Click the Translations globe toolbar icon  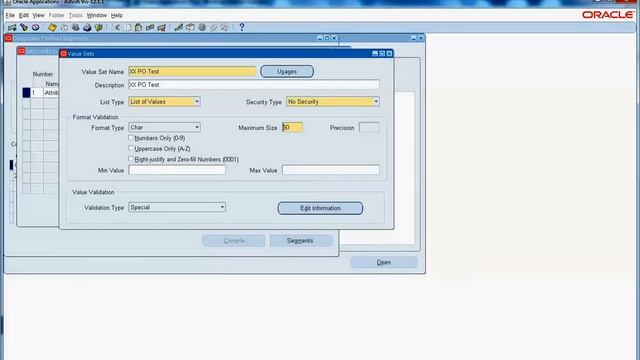click(202, 27)
